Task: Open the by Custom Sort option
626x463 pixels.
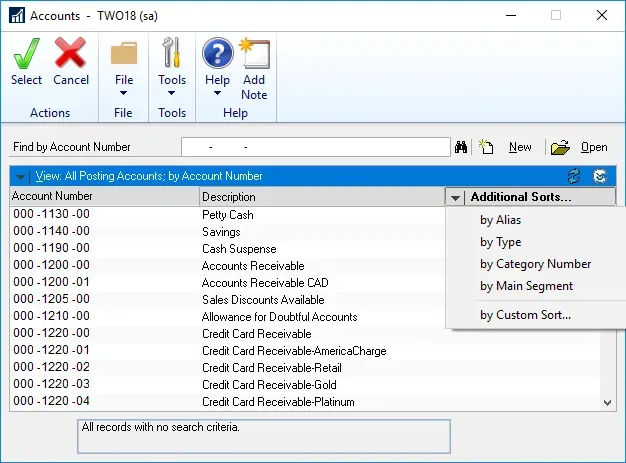Action: (x=525, y=315)
